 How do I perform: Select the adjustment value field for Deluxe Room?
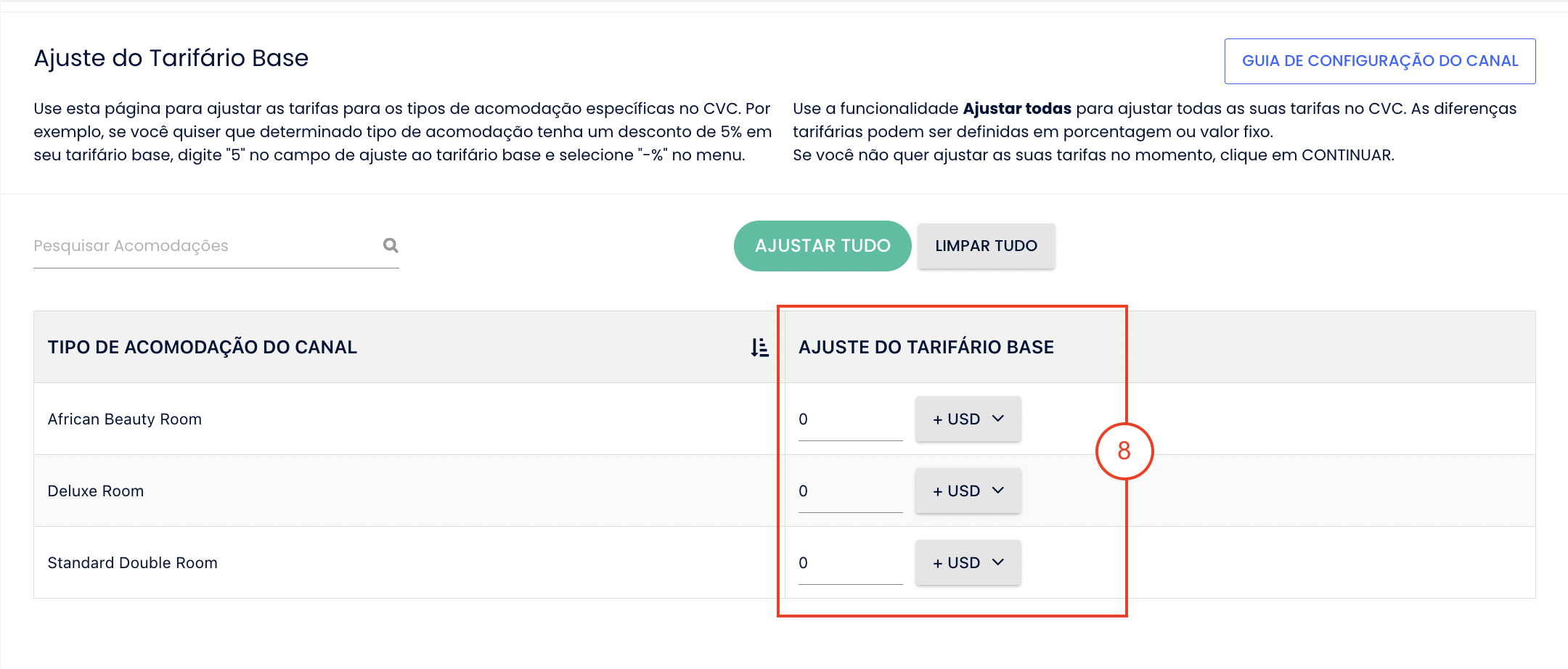point(850,491)
